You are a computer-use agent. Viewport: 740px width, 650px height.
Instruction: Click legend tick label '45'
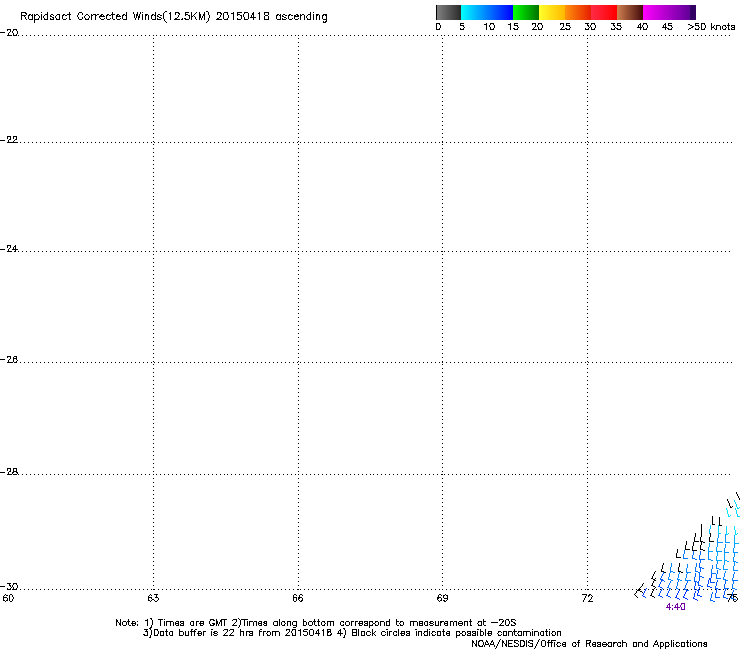point(667,27)
